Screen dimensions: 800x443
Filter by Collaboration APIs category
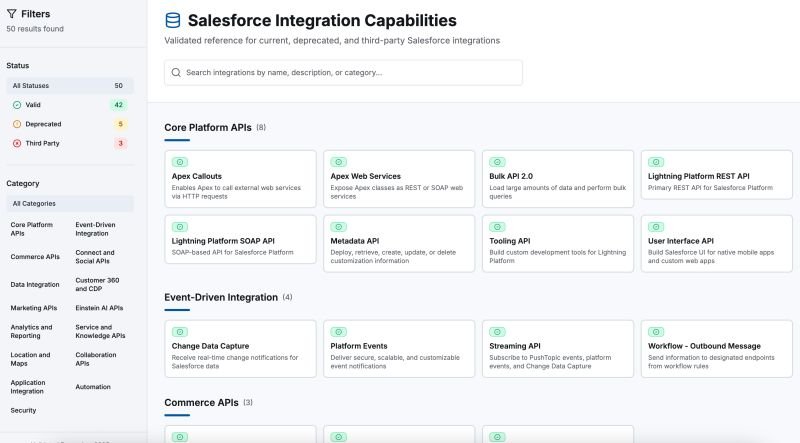coord(96,359)
